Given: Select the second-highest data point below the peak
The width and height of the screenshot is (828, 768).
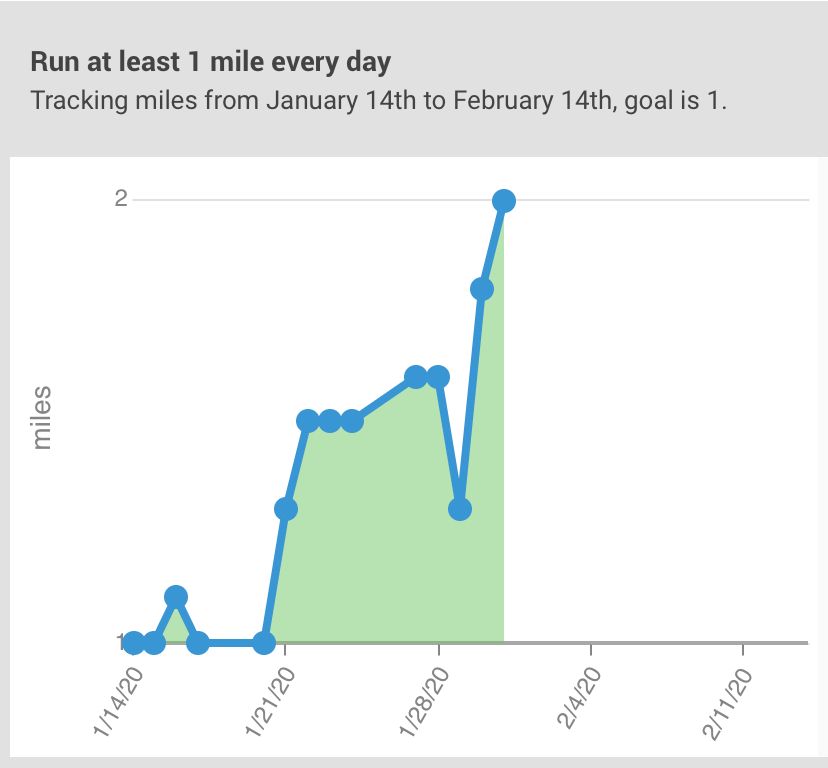Looking at the screenshot, I should pos(482,289).
